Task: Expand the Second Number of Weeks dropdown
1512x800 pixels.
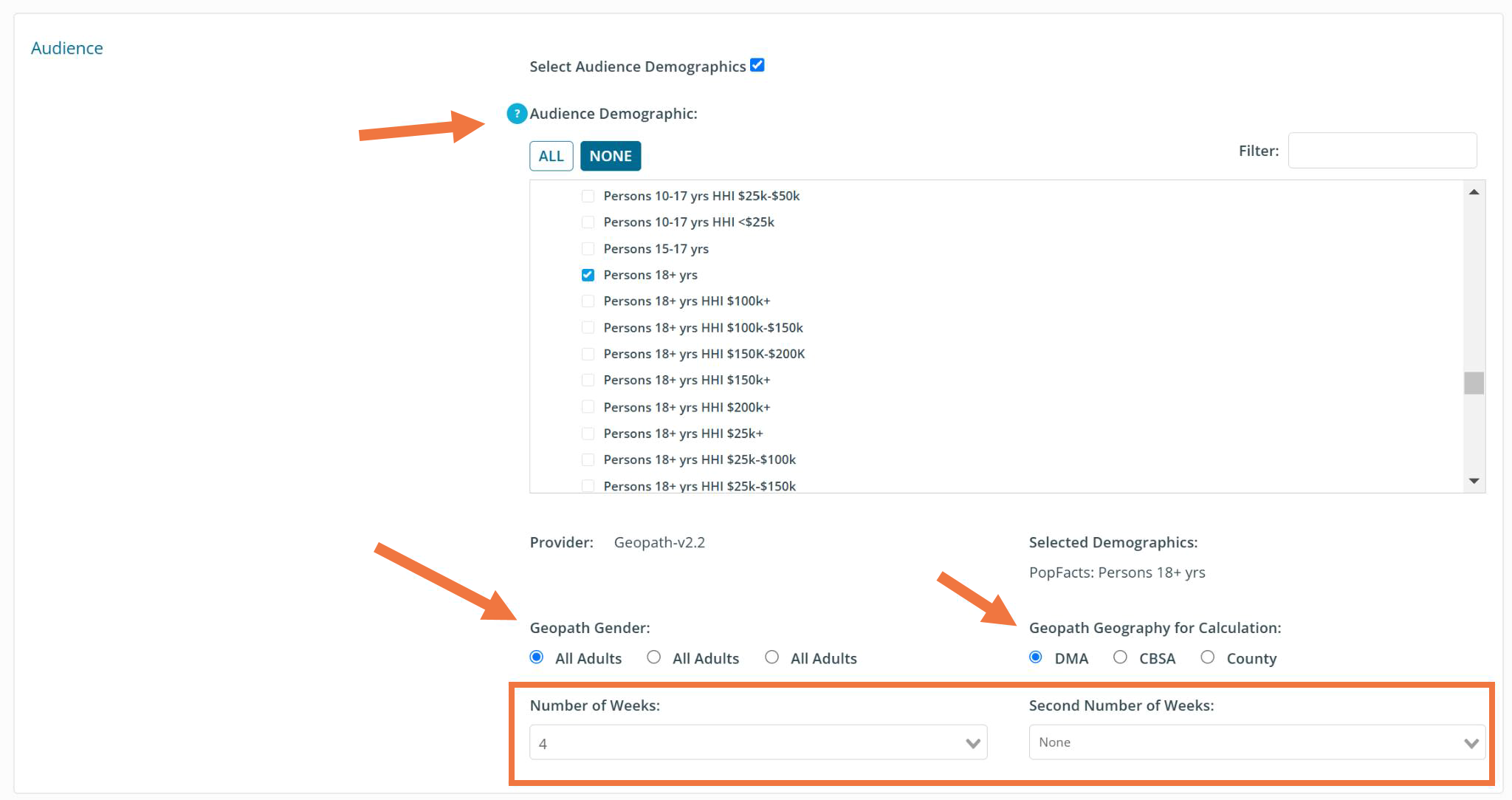Action: 1257,742
